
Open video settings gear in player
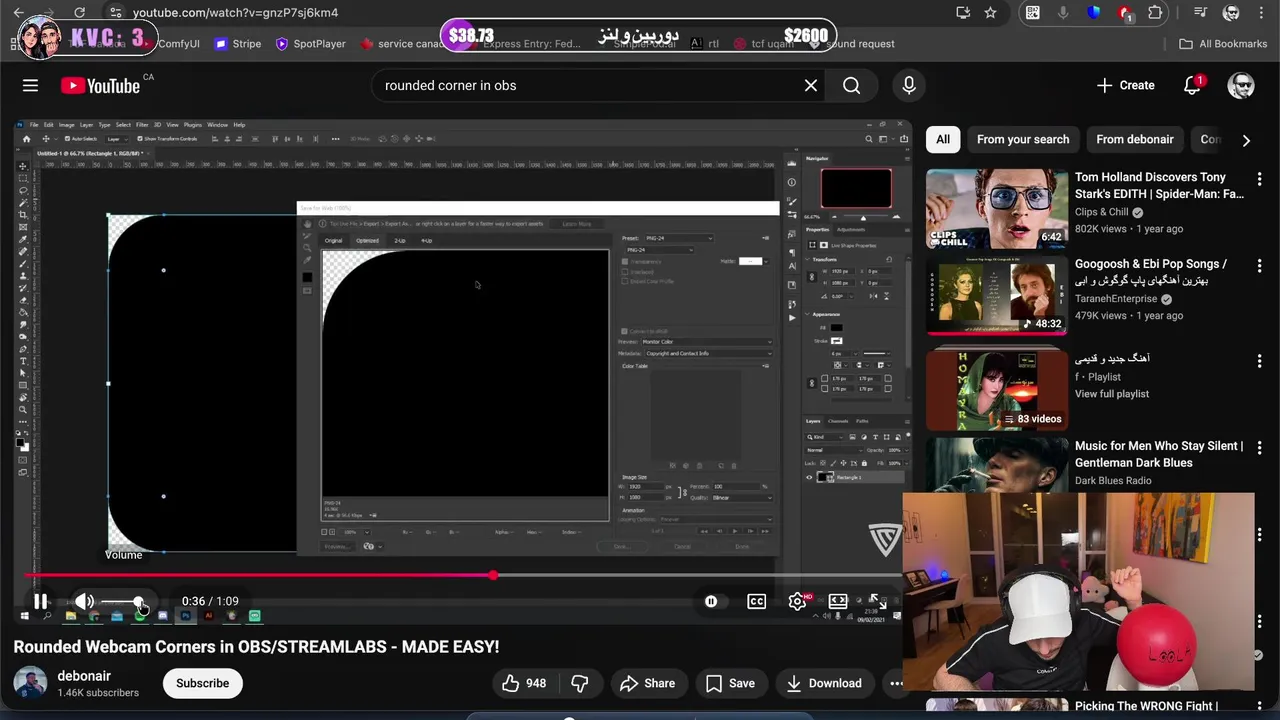pos(797,601)
